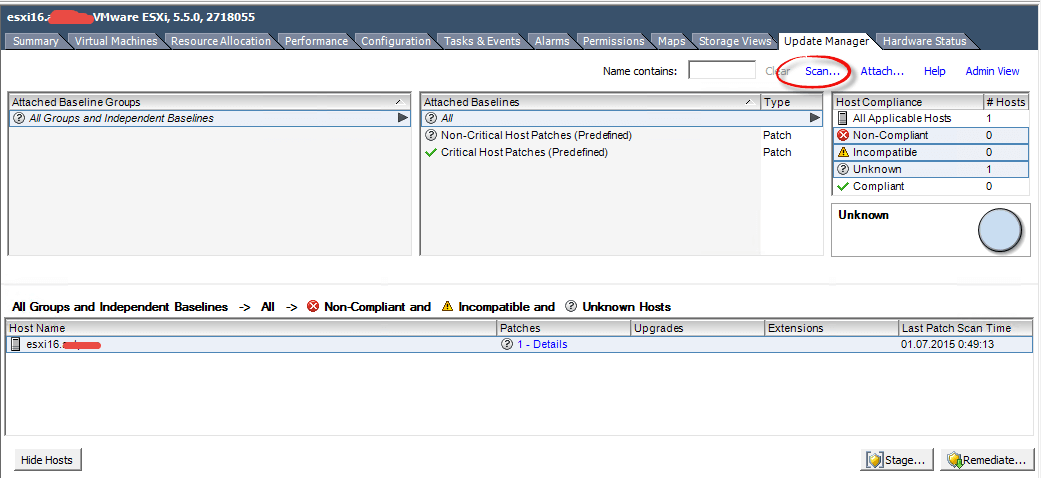This screenshot has width=1041, height=478.
Task: Click yellow Incompatible icon in breadcrumb heading
Action: click(447, 307)
